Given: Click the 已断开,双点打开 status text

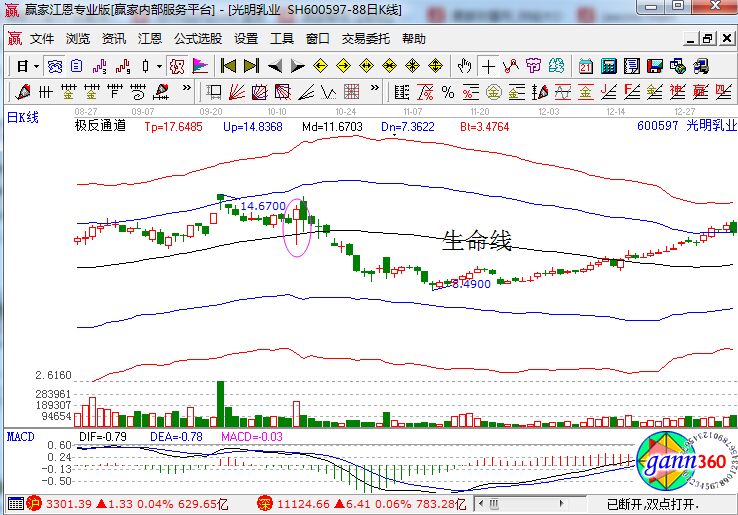Looking at the screenshot, I should point(651,503).
